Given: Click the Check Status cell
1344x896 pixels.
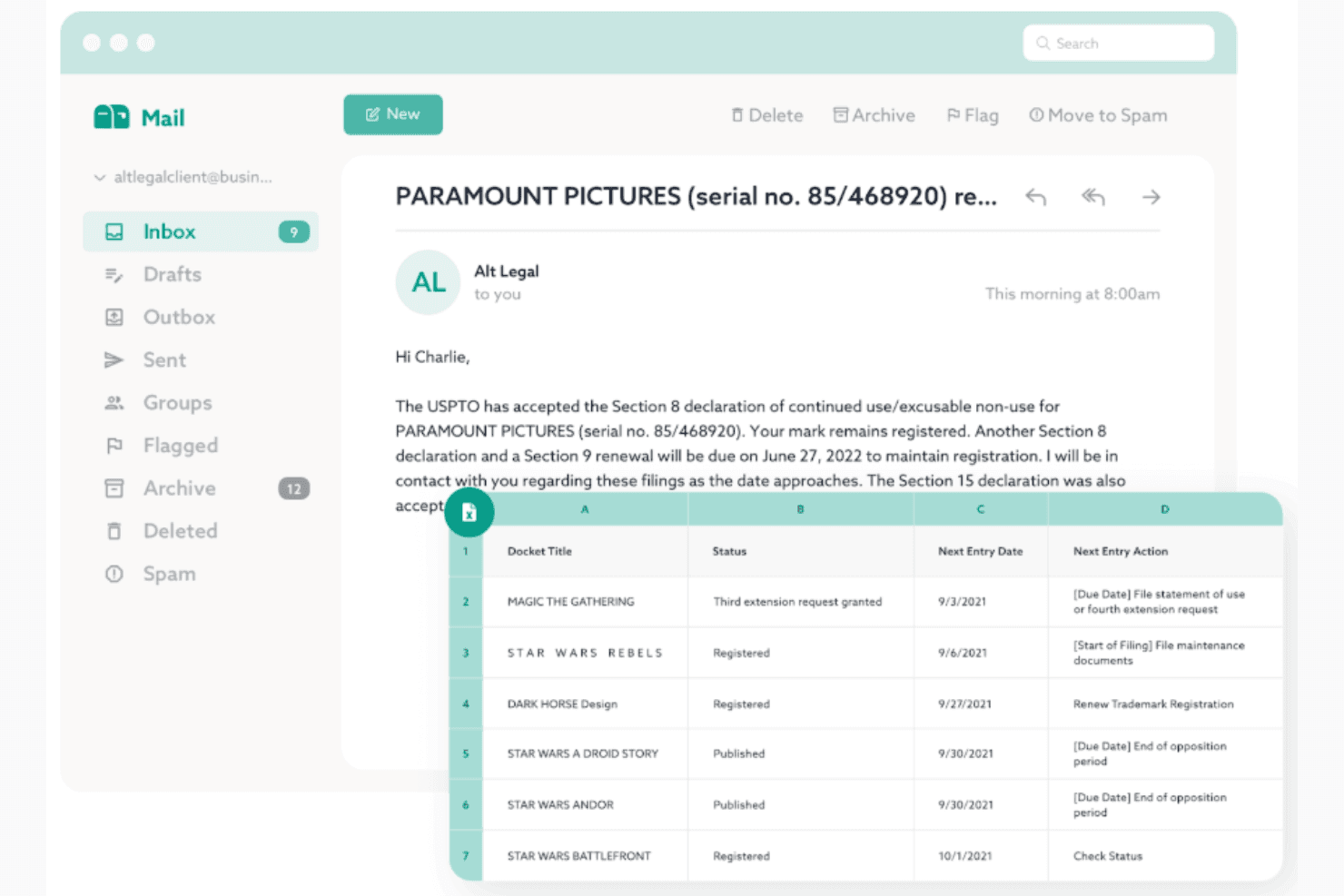Looking at the screenshot, I should tap(1165, 856).
